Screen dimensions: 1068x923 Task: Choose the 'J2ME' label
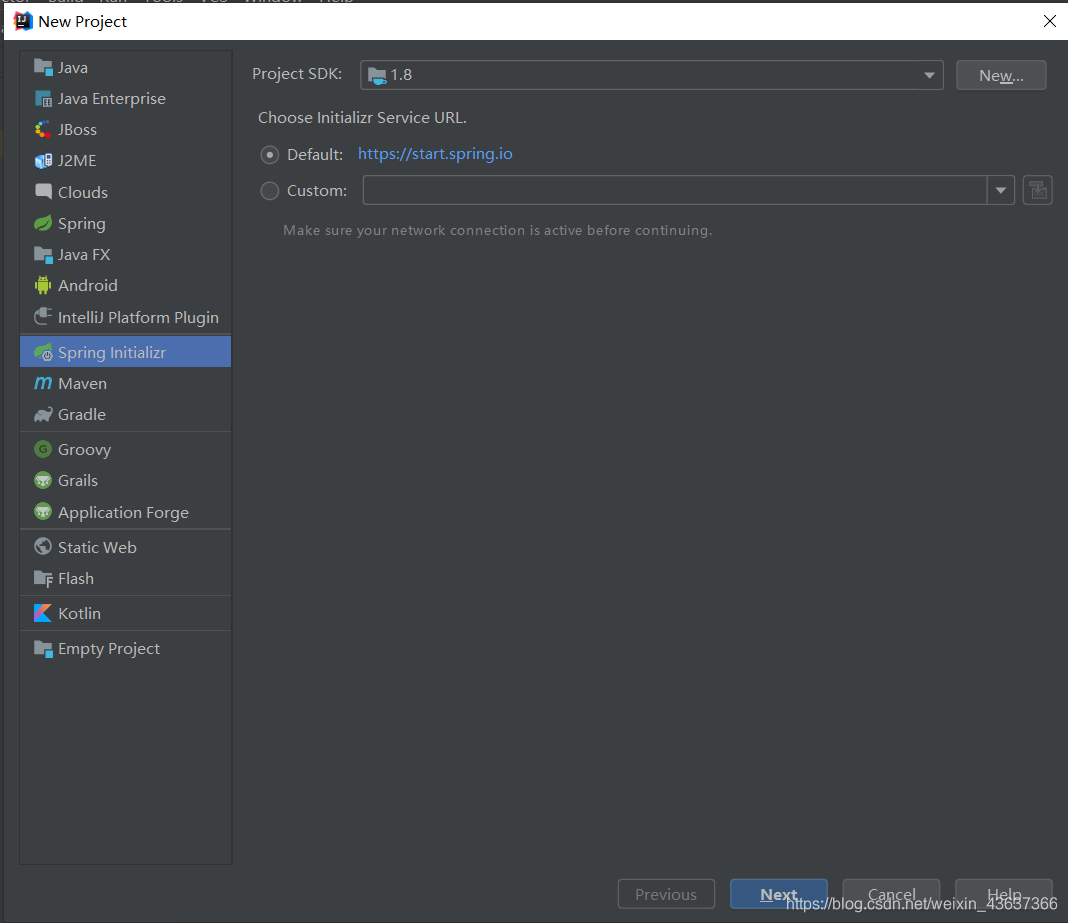[77, 161]
